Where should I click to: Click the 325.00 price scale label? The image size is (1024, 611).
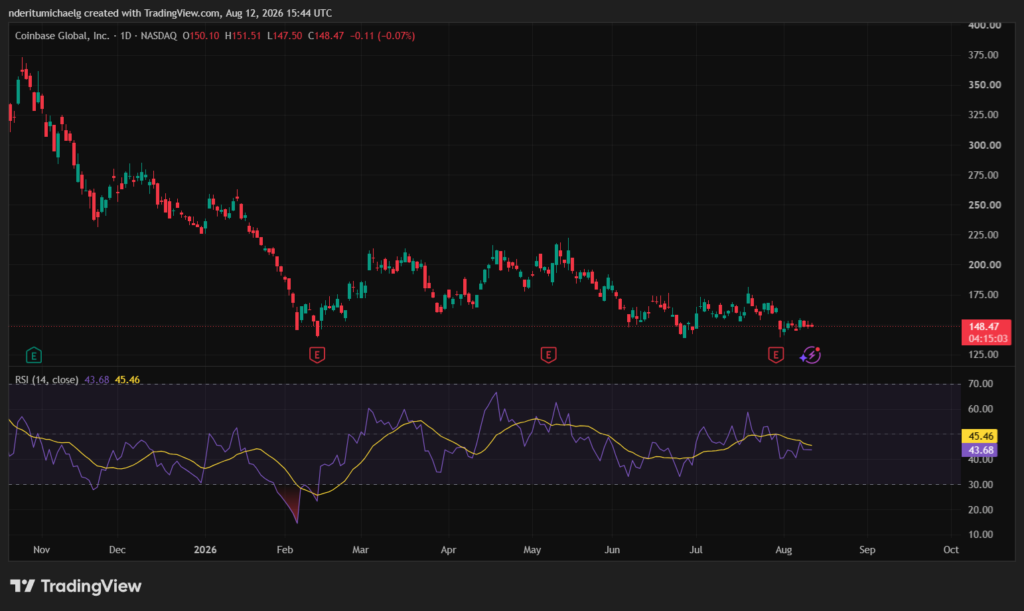point(984,115)
